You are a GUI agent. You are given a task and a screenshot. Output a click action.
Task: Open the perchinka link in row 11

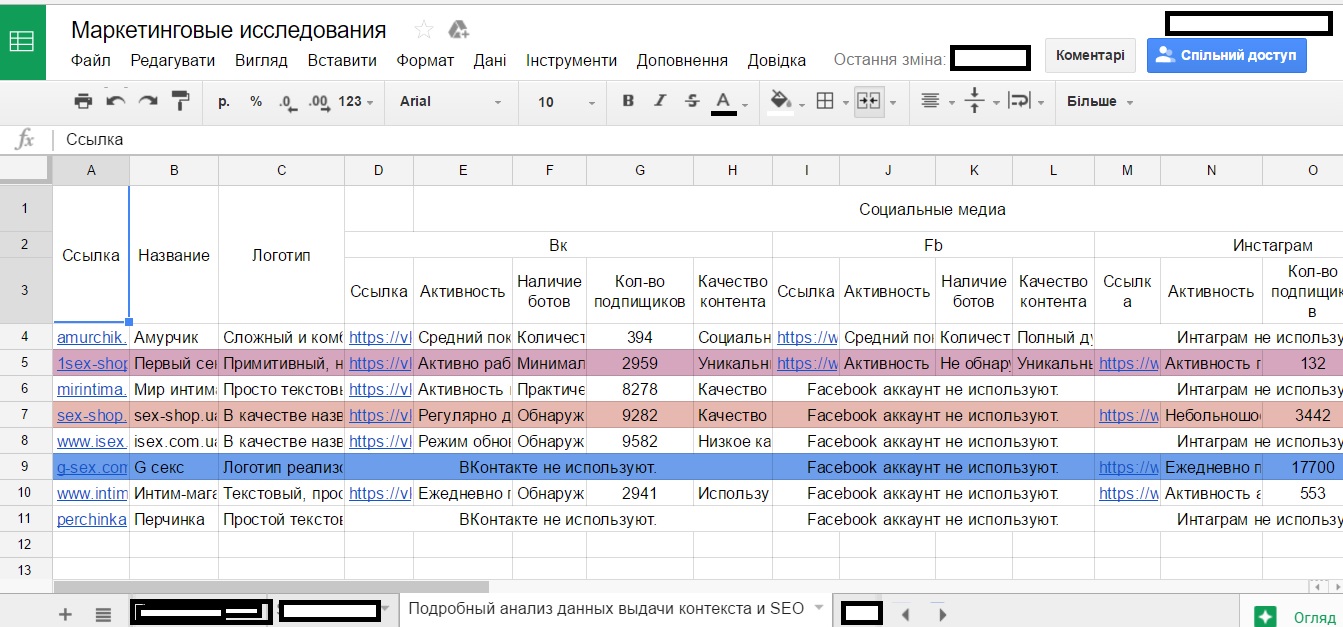(x=91, y=519)
